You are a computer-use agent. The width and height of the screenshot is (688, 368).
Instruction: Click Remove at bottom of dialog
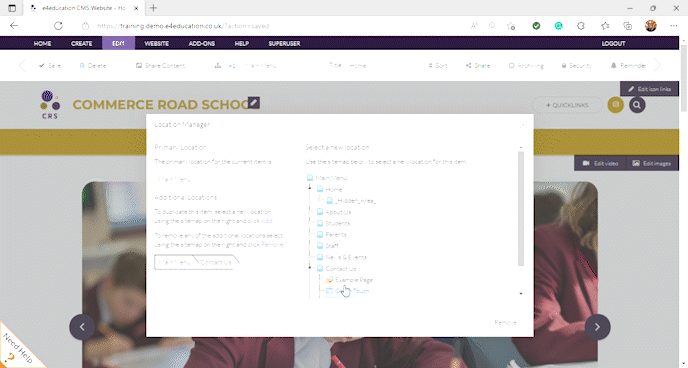point(505,322)
